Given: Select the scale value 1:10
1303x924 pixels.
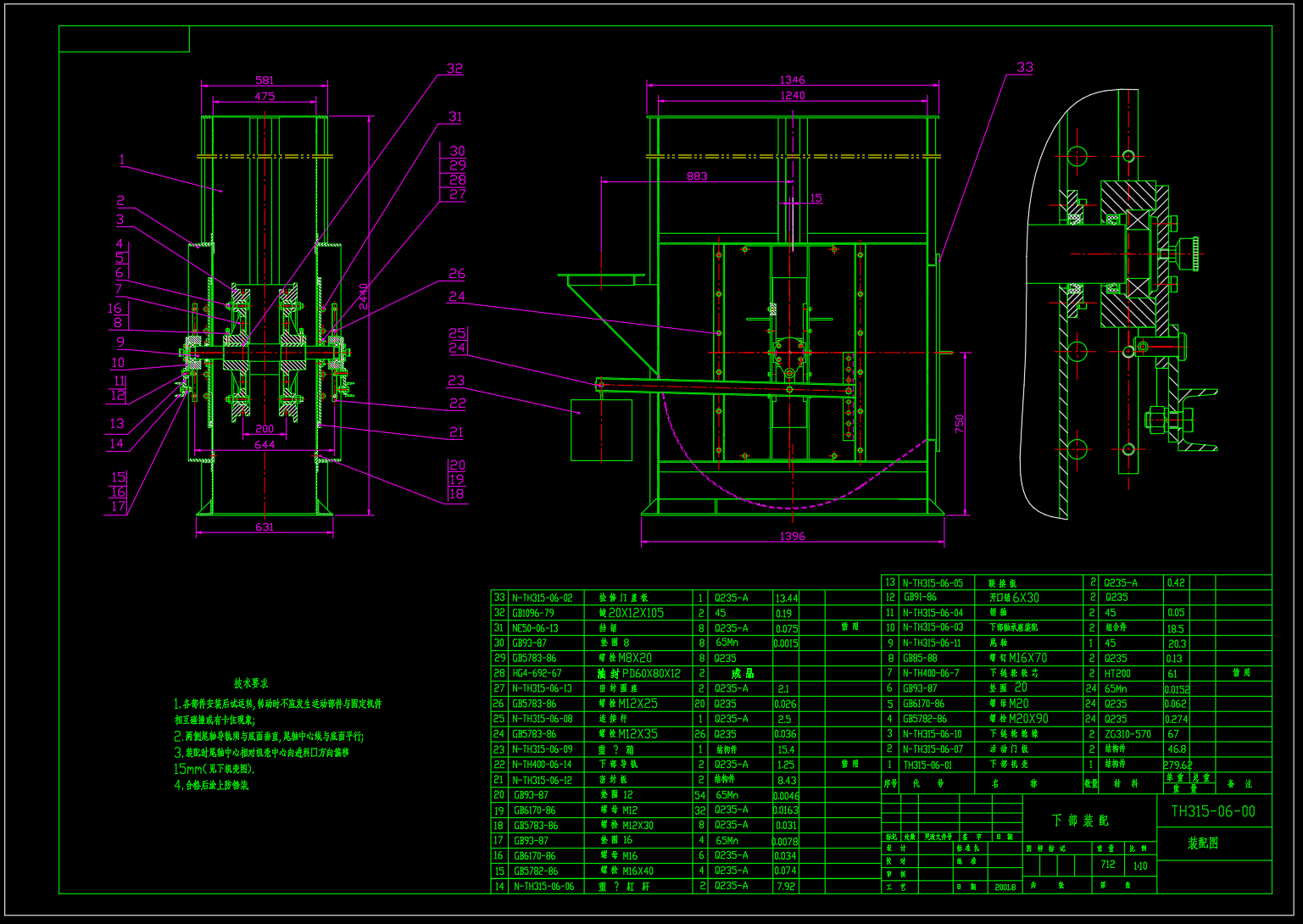Looking at the screenshot, I should pyautogui.click(x=1140, y=866).
